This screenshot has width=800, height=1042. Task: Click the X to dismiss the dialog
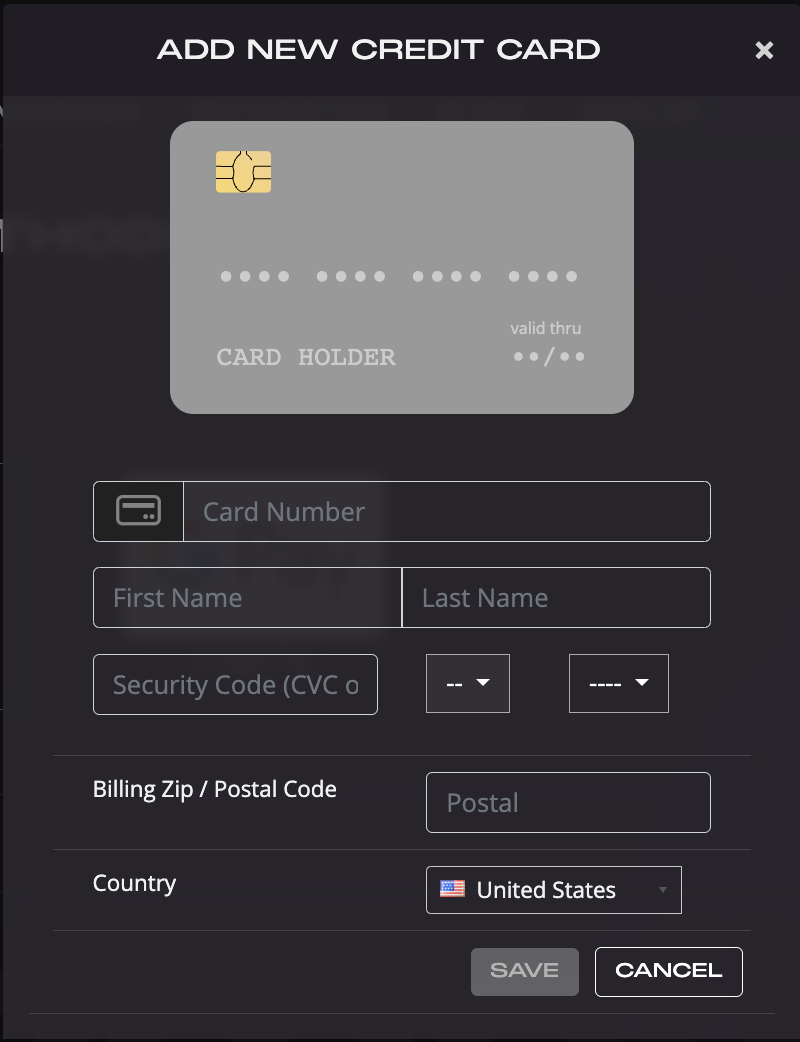(765, 50)
